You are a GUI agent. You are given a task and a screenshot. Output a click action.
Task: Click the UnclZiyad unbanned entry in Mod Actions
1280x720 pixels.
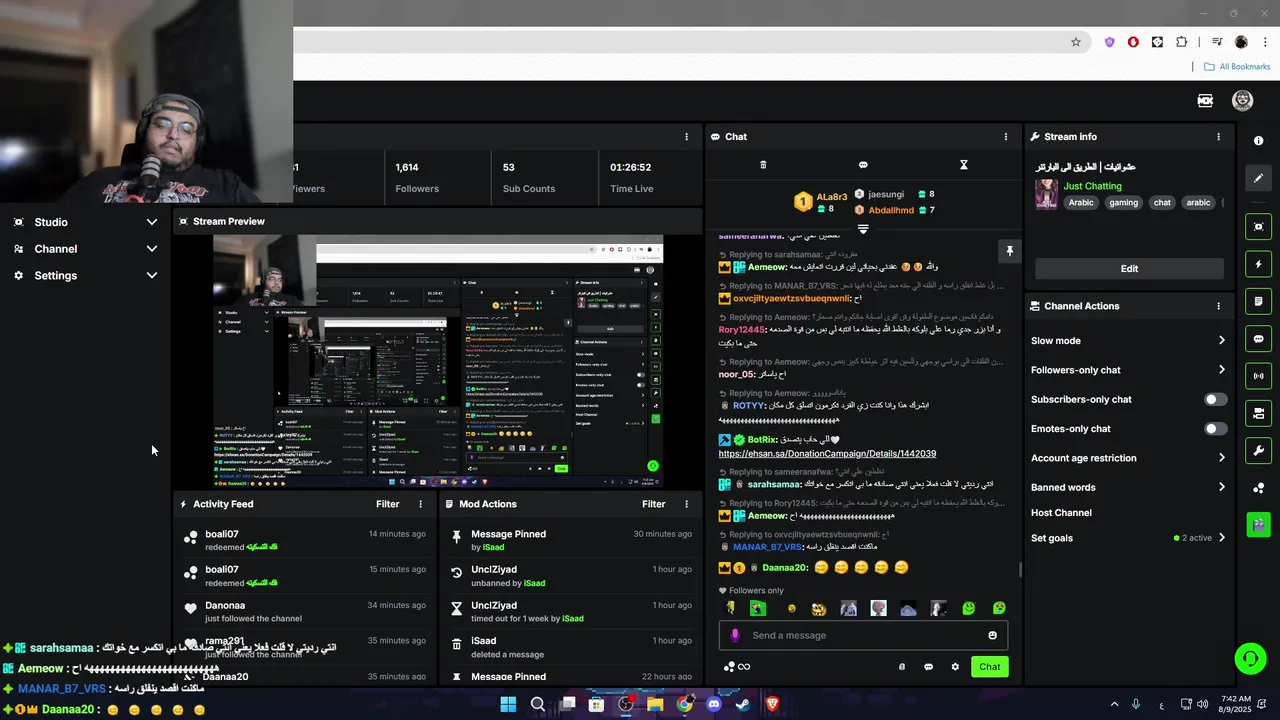[571, 576]
